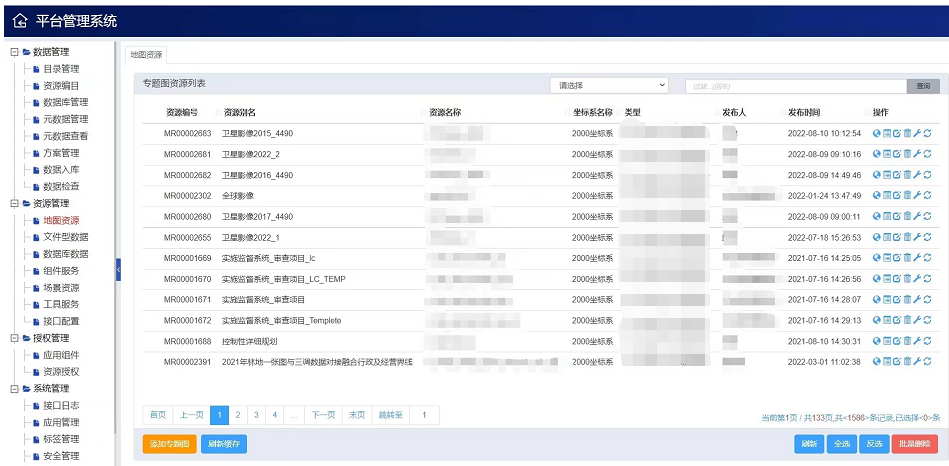Click edit icon for MR00002391 row
949x466 pixels.
point(897,361)
